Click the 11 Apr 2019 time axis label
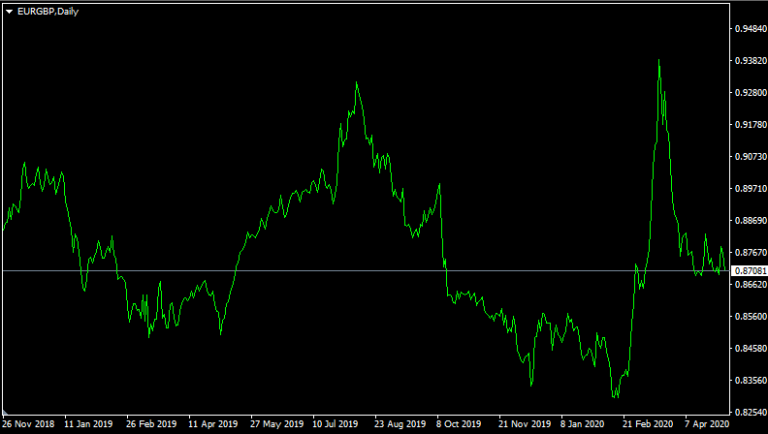Screen dimensions: 768x434 (215, 424)
